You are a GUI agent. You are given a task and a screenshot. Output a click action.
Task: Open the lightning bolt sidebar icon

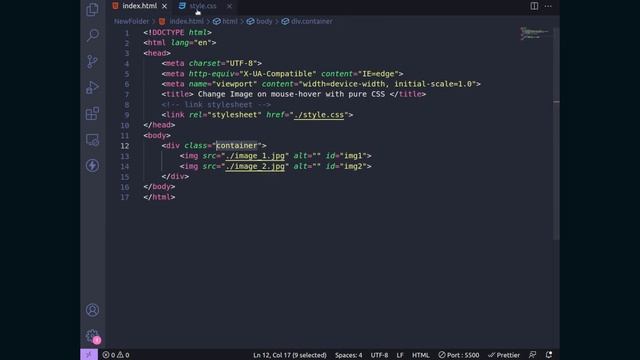coord(92,165)
